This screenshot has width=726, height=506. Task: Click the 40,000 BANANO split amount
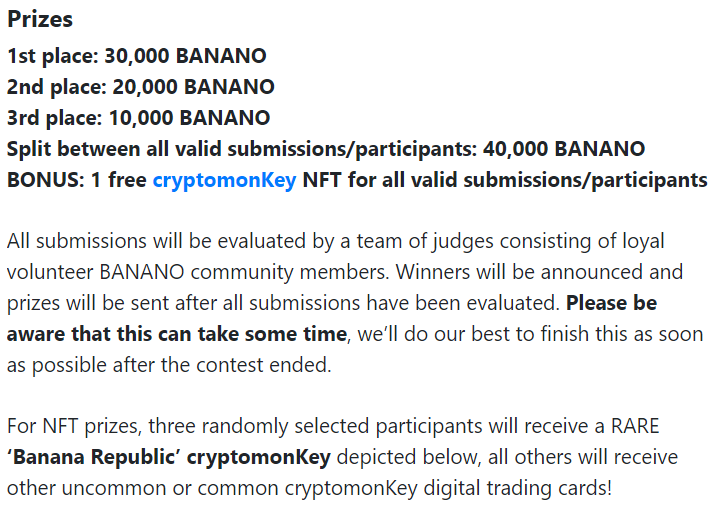click(x=564, y=149)
